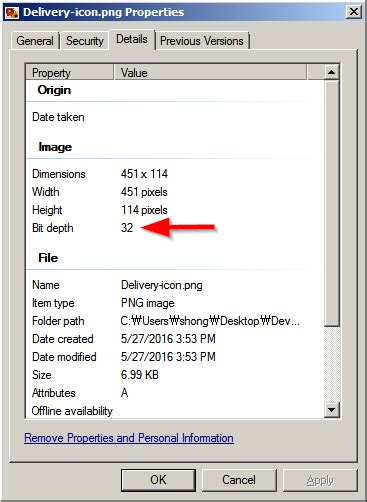Click the Date modified value 5/27/2016 3:53 PM

[168, 357]
